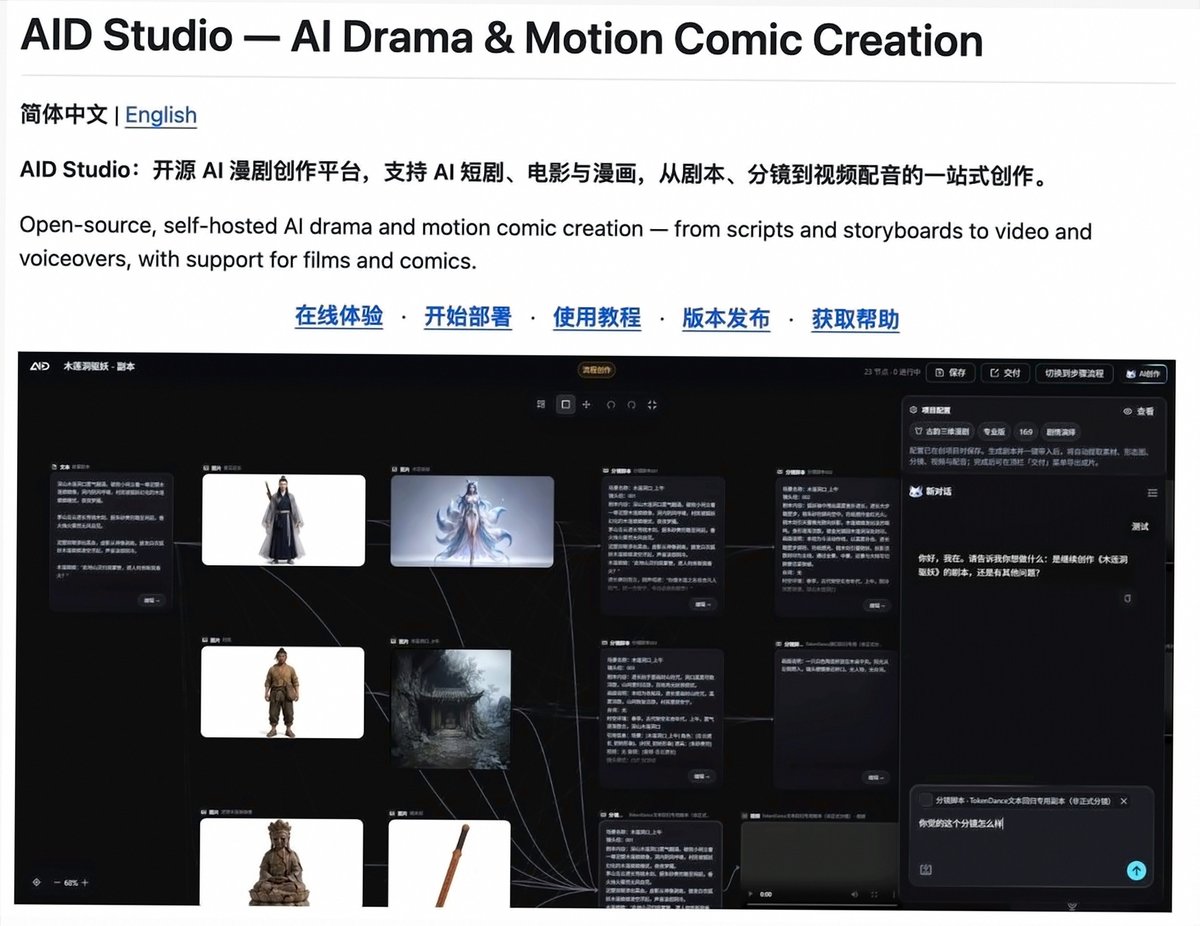Click the AID logo in the app header
The image size is (1200, 926).
coord(40,368)
